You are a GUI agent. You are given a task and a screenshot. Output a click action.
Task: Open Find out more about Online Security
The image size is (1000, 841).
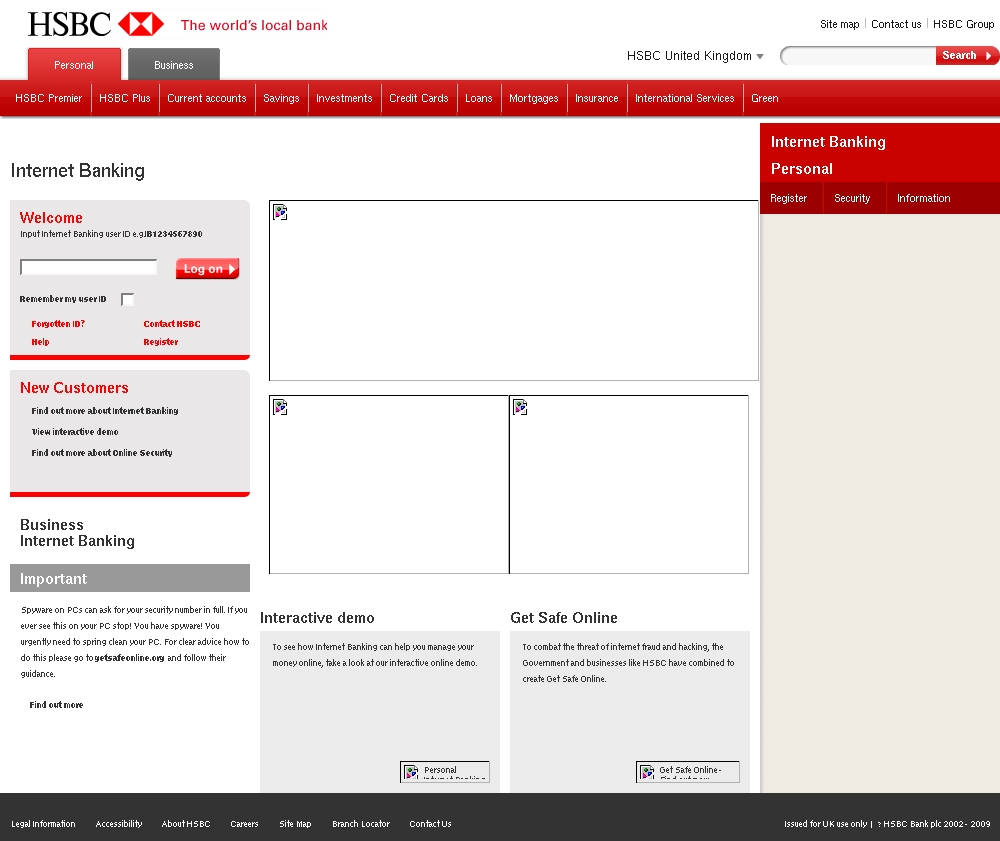102,453
